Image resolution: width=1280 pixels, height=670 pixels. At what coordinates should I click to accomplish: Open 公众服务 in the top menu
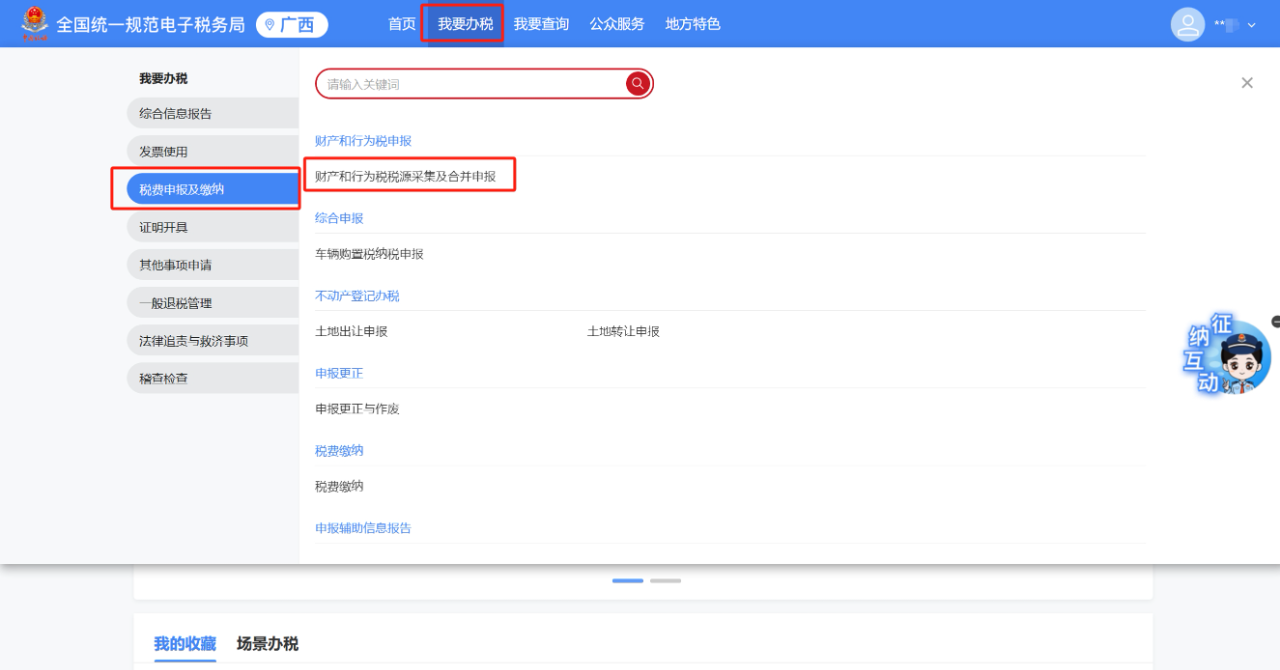617,24
